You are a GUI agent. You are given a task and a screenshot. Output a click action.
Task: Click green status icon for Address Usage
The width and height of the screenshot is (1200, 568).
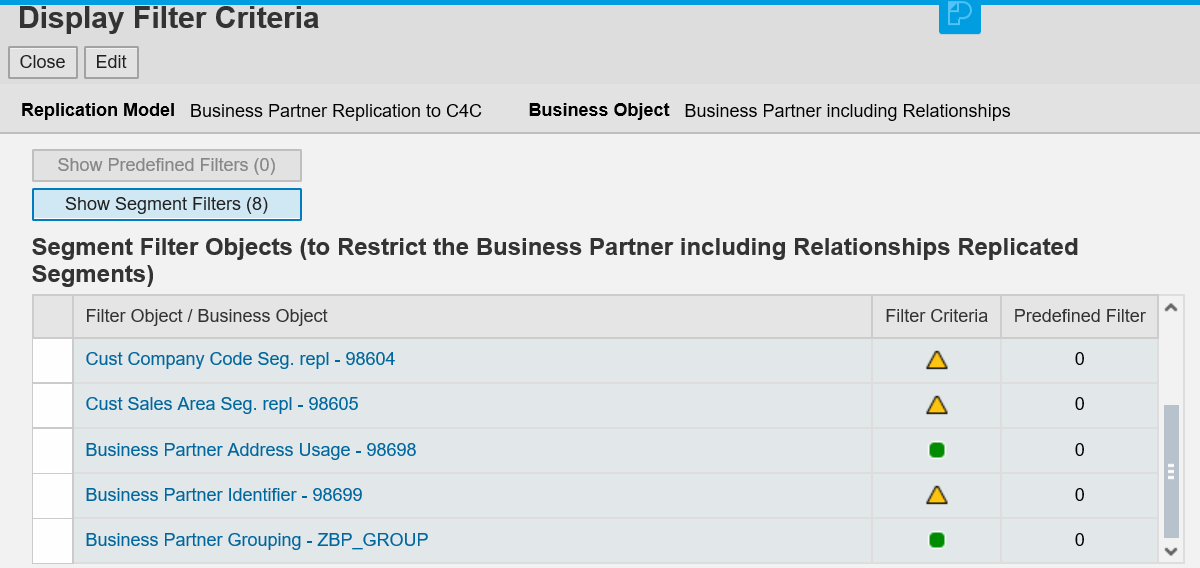[x=936, y=450]
